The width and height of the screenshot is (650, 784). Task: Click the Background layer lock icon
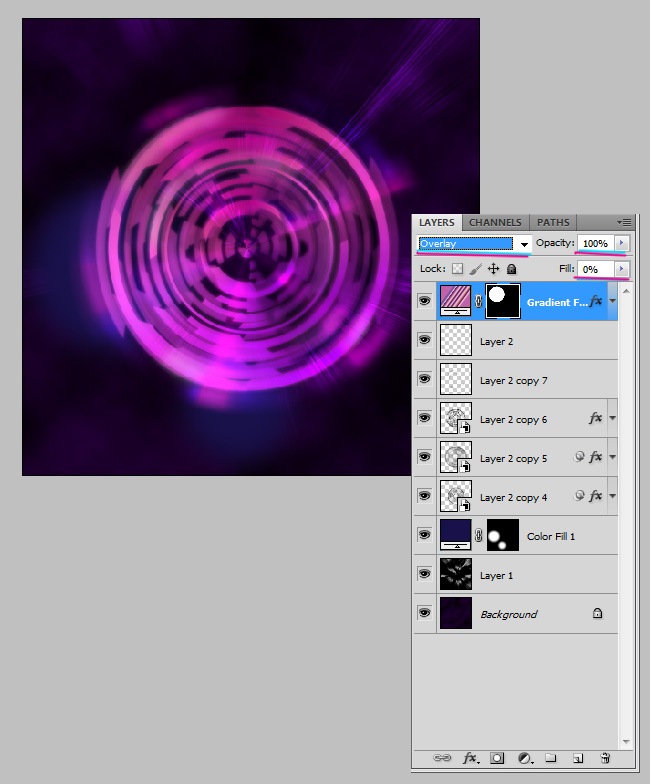597,614
